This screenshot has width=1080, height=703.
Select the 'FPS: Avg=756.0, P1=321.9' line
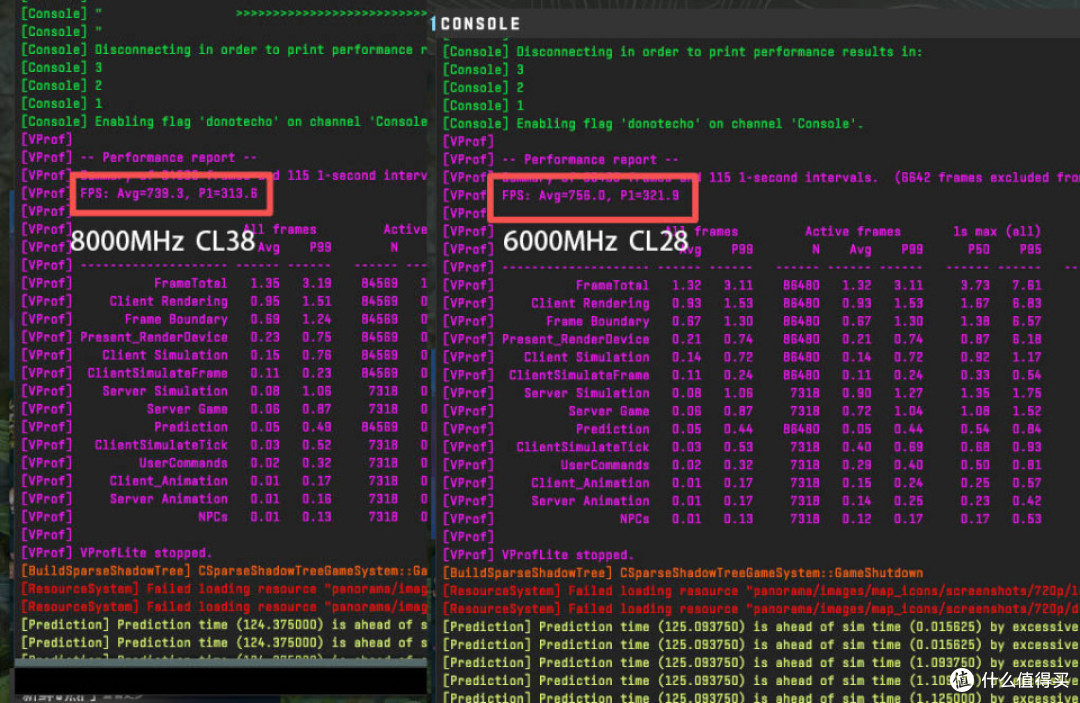click(x=590, y=196)
